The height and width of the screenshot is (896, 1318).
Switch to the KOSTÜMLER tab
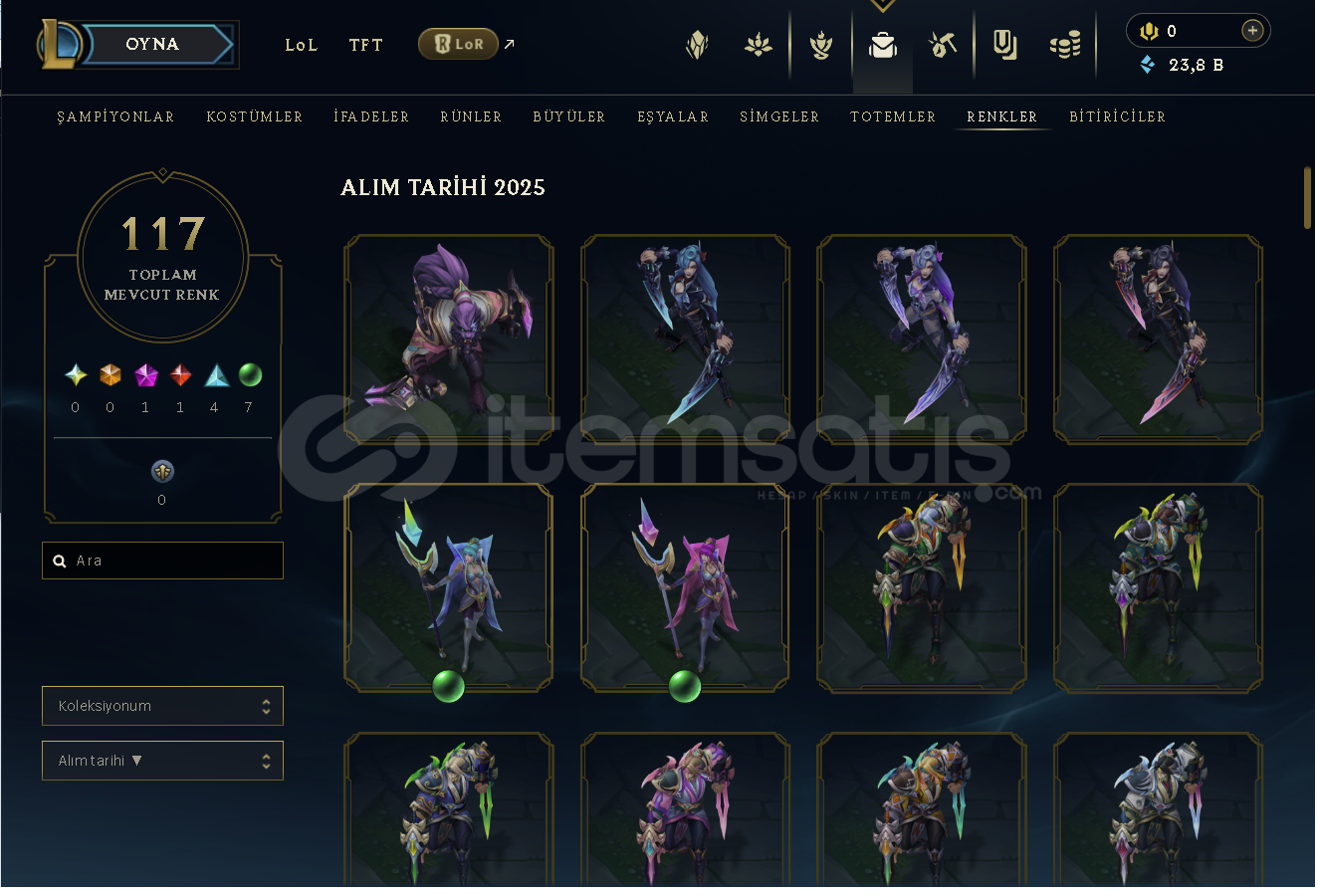click(255, 116)
